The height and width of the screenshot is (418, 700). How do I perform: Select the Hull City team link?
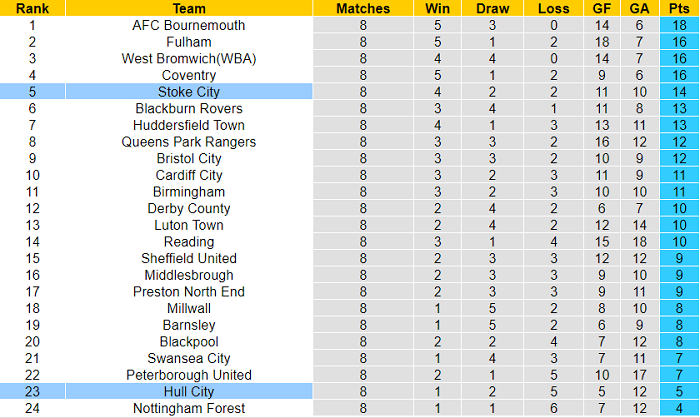click(x=189, y=392)
